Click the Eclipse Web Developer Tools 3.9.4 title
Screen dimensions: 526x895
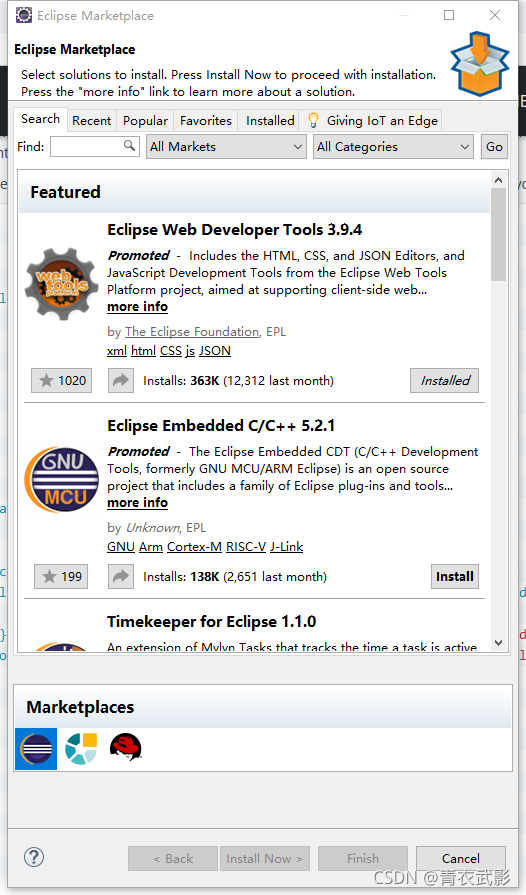point(234,229)
